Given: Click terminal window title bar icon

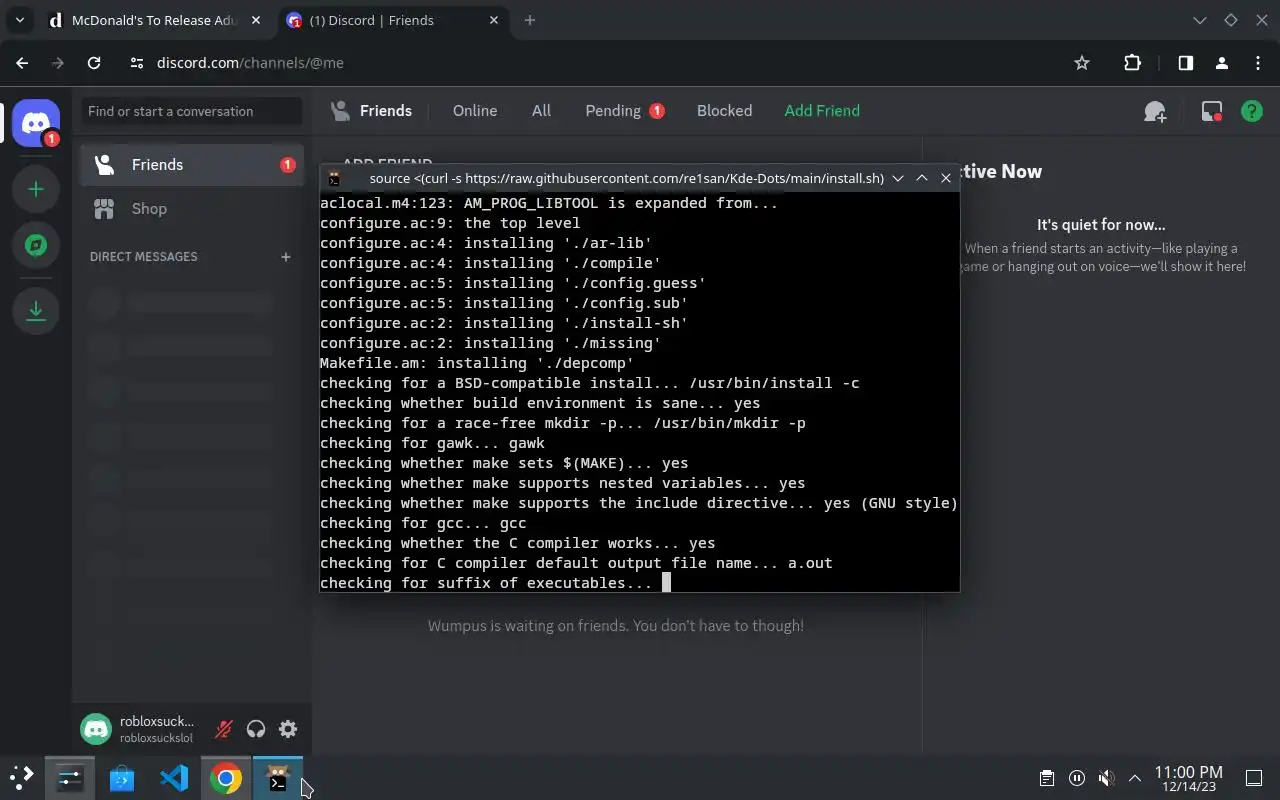Looking at the screenshot, I should pyautogui.click(x=335, y=179).
